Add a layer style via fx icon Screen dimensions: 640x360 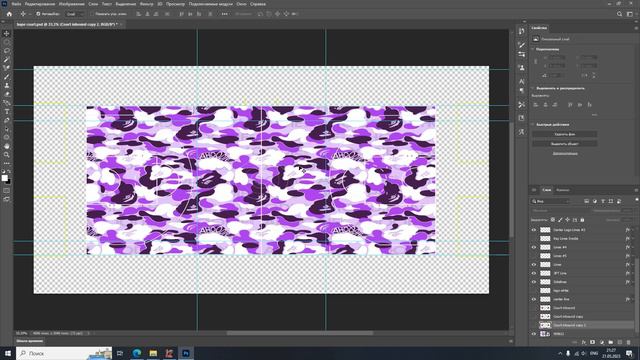[x=584, y=342]
